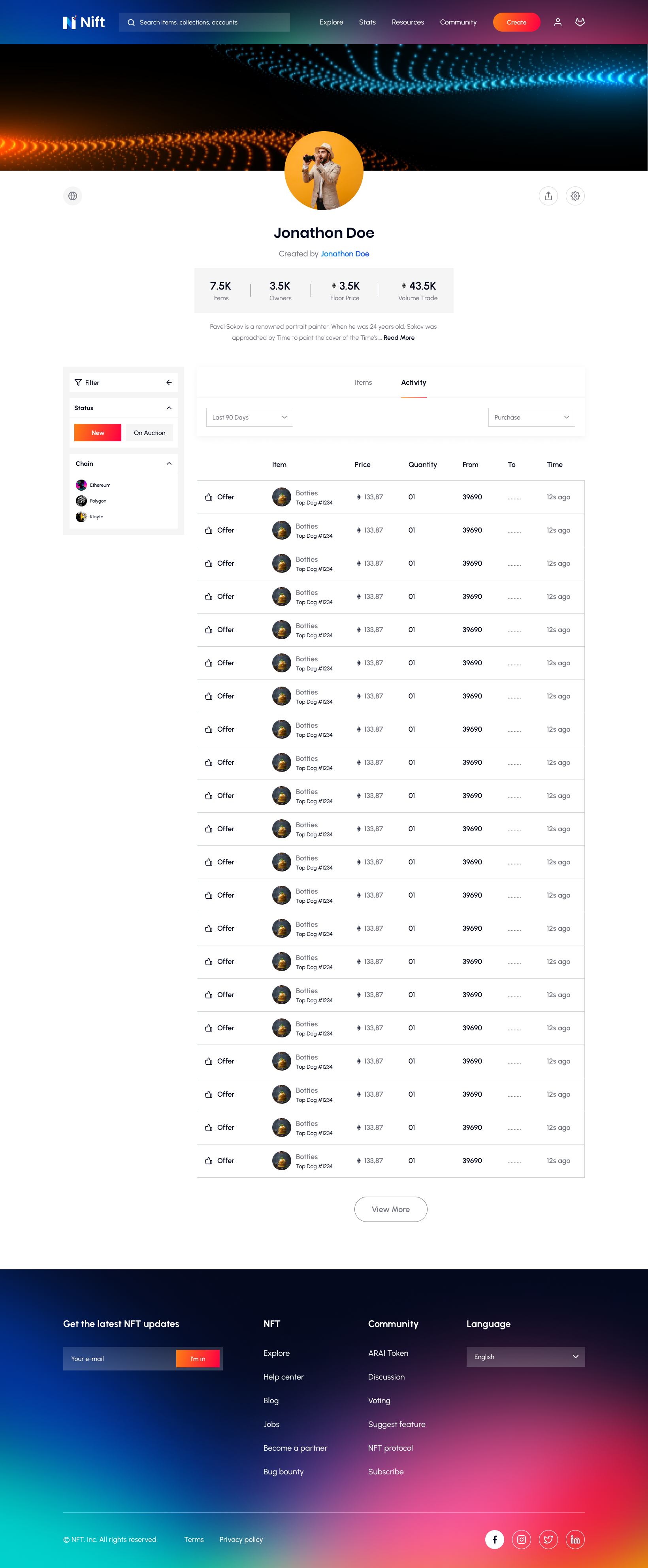This screenshot has height=1568, width=648.
Task: Collapse the Status section chevron
Action: [x=169, y=408]
